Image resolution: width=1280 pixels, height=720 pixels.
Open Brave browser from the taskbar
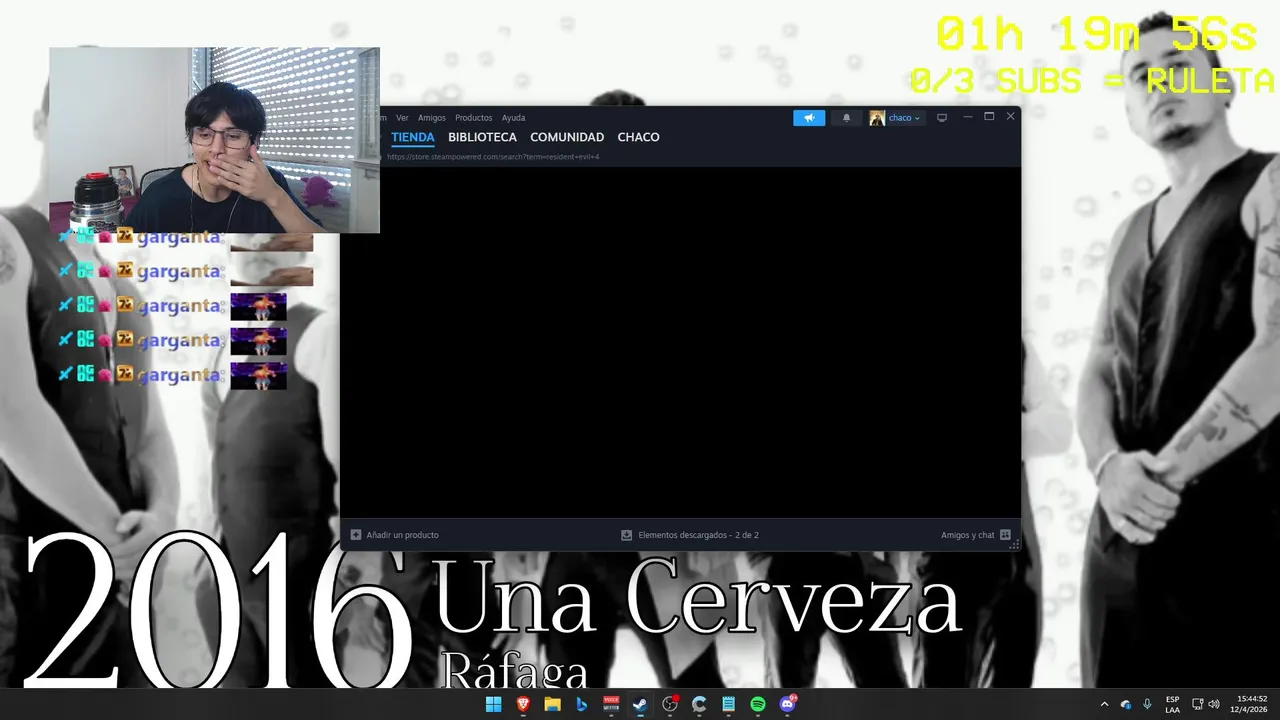coord(523,704)
